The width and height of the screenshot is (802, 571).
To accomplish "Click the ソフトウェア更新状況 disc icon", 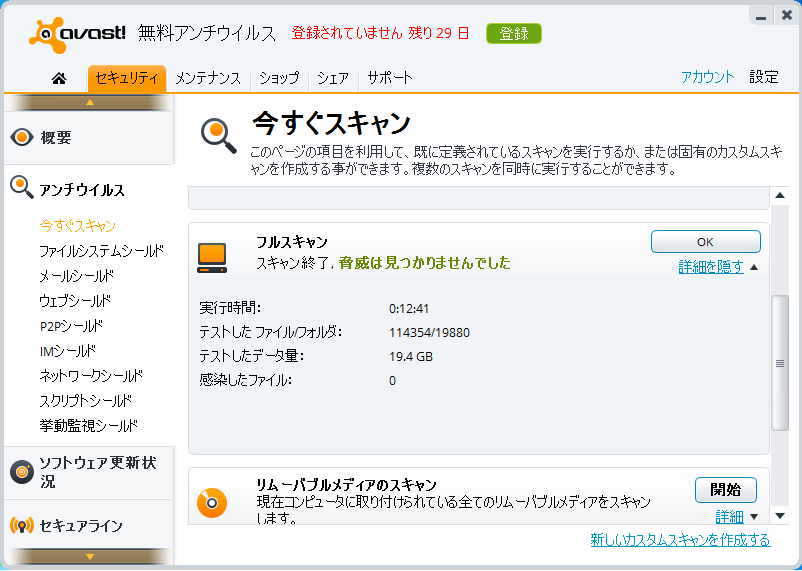I will click(x=21, y=472).
